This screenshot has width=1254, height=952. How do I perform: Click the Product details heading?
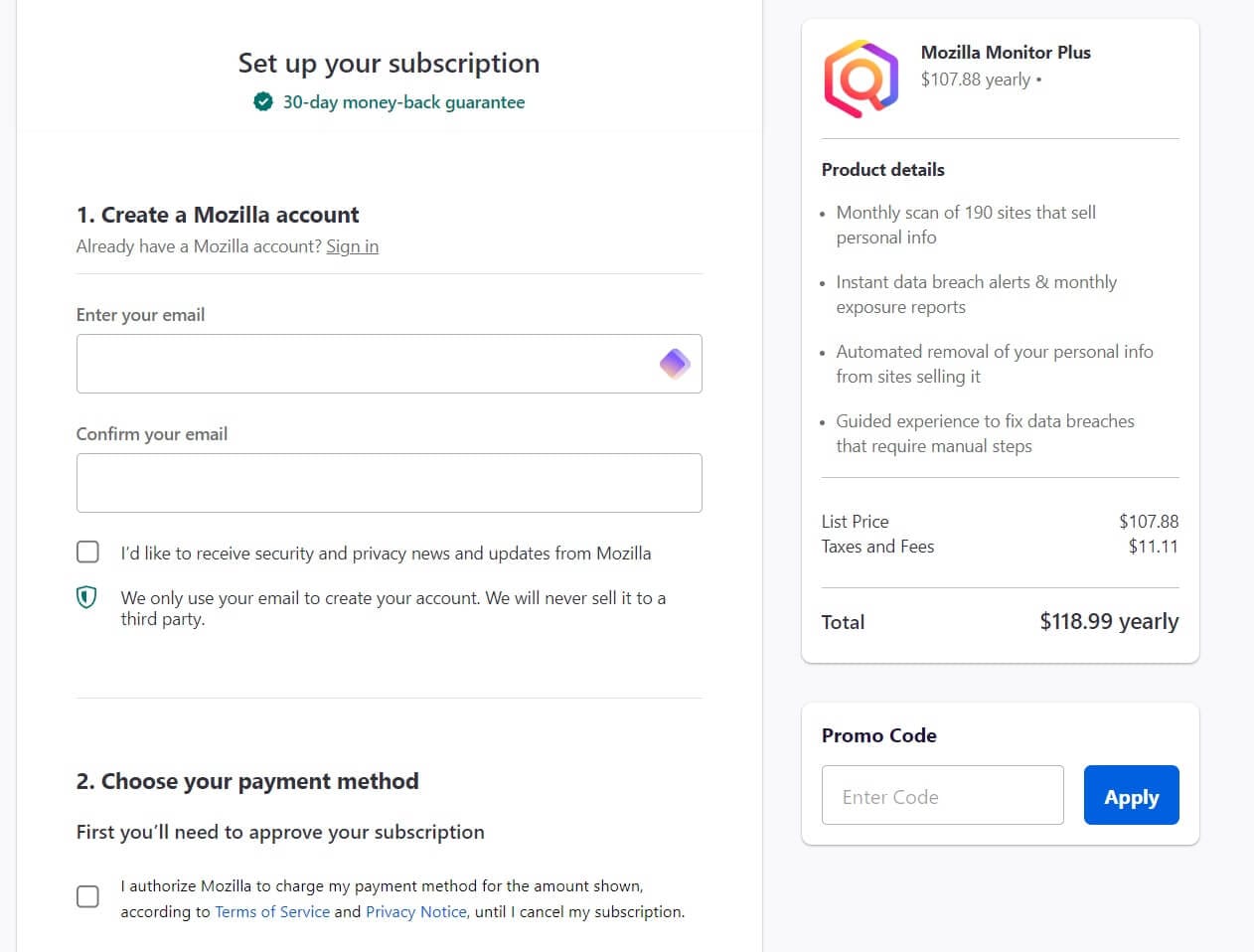(882, 169)
